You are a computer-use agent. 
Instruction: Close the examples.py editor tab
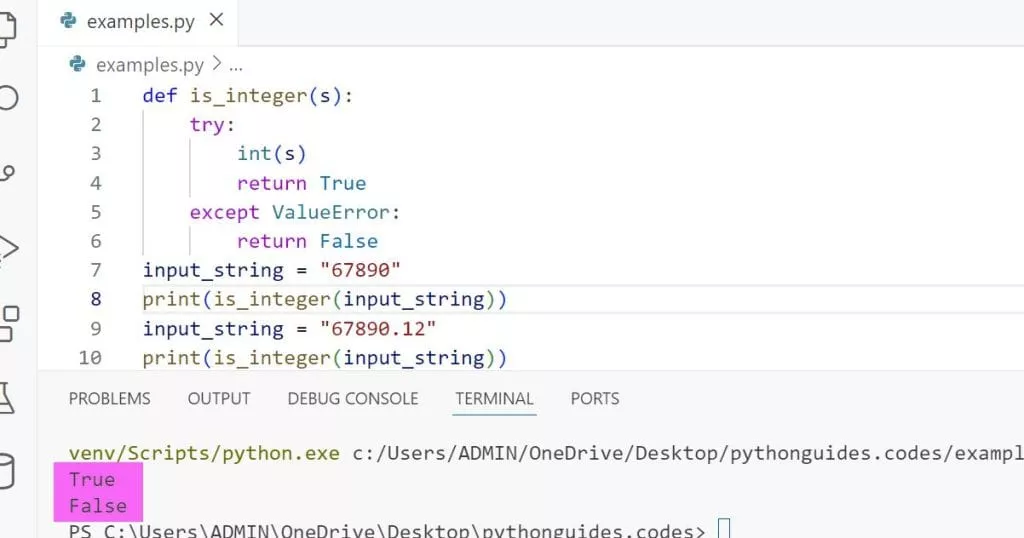pos(218,20)
